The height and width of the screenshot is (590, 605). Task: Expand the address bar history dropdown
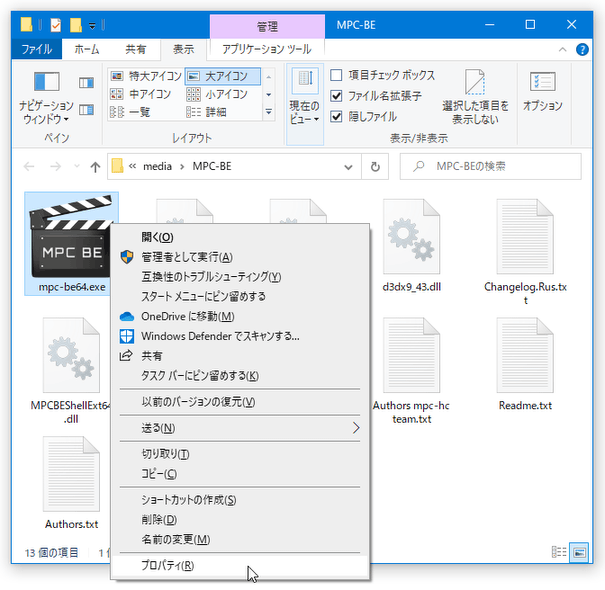tap(348, 167)
